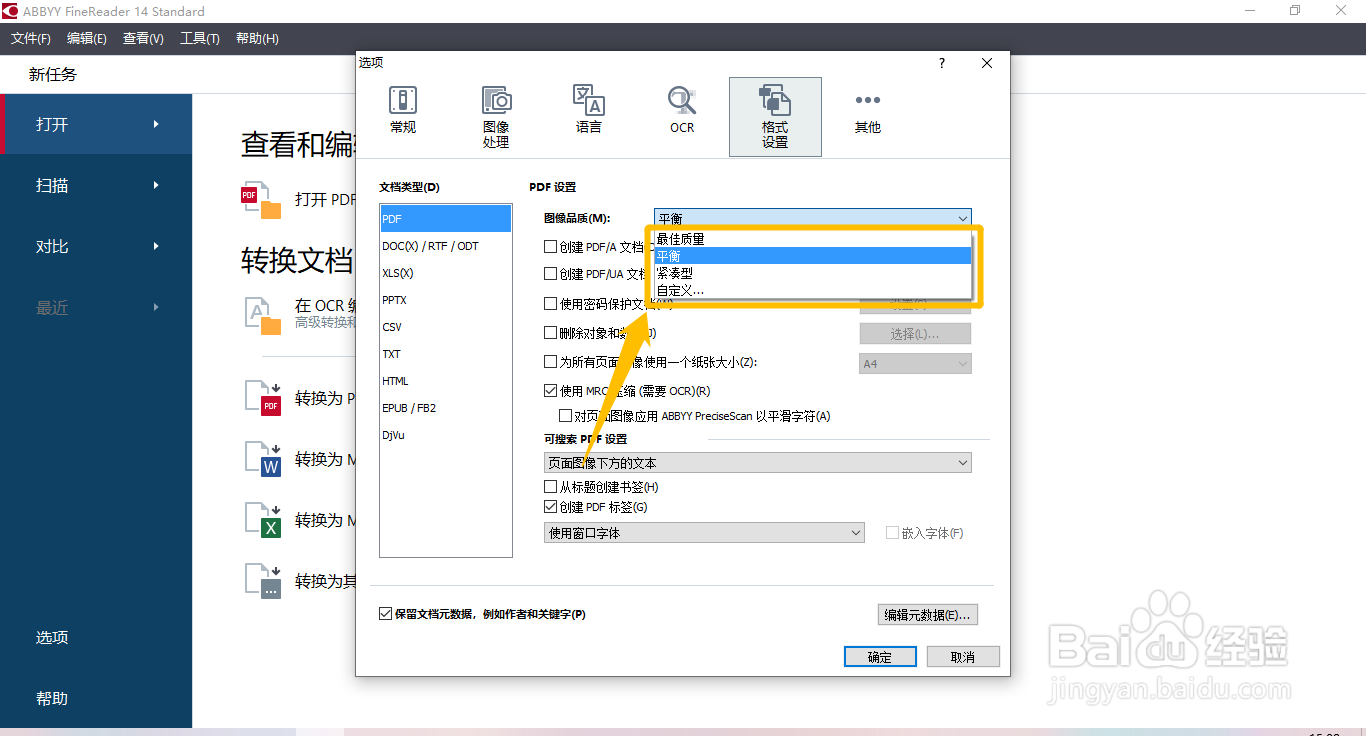This screenshot has height=736, width=1366.
Task: Confirm with the 确定 button
Action: pyautogui.click(x=880, y=657)
